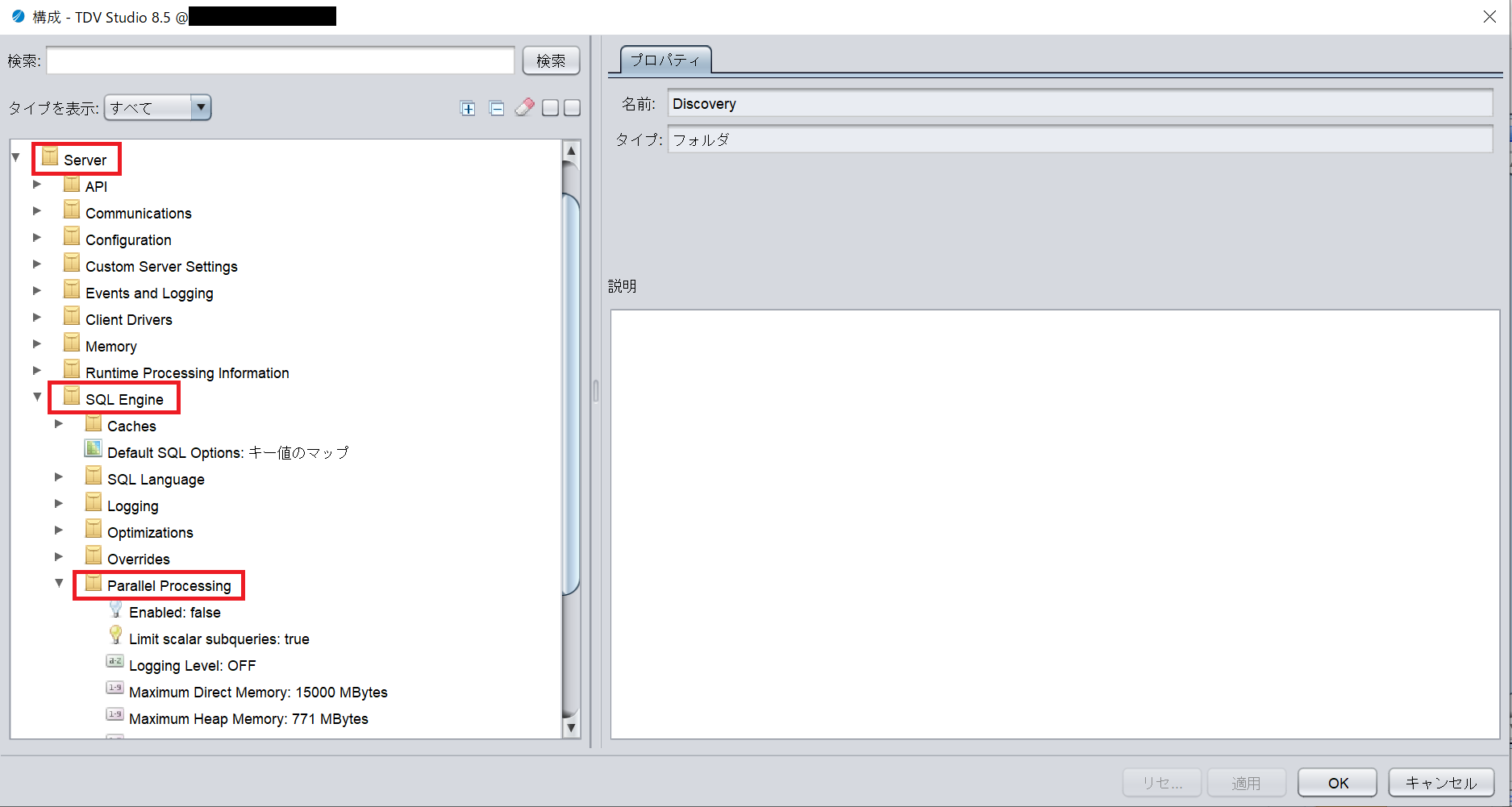Click the タイプ field showing フォルダ

[1081, 139]
